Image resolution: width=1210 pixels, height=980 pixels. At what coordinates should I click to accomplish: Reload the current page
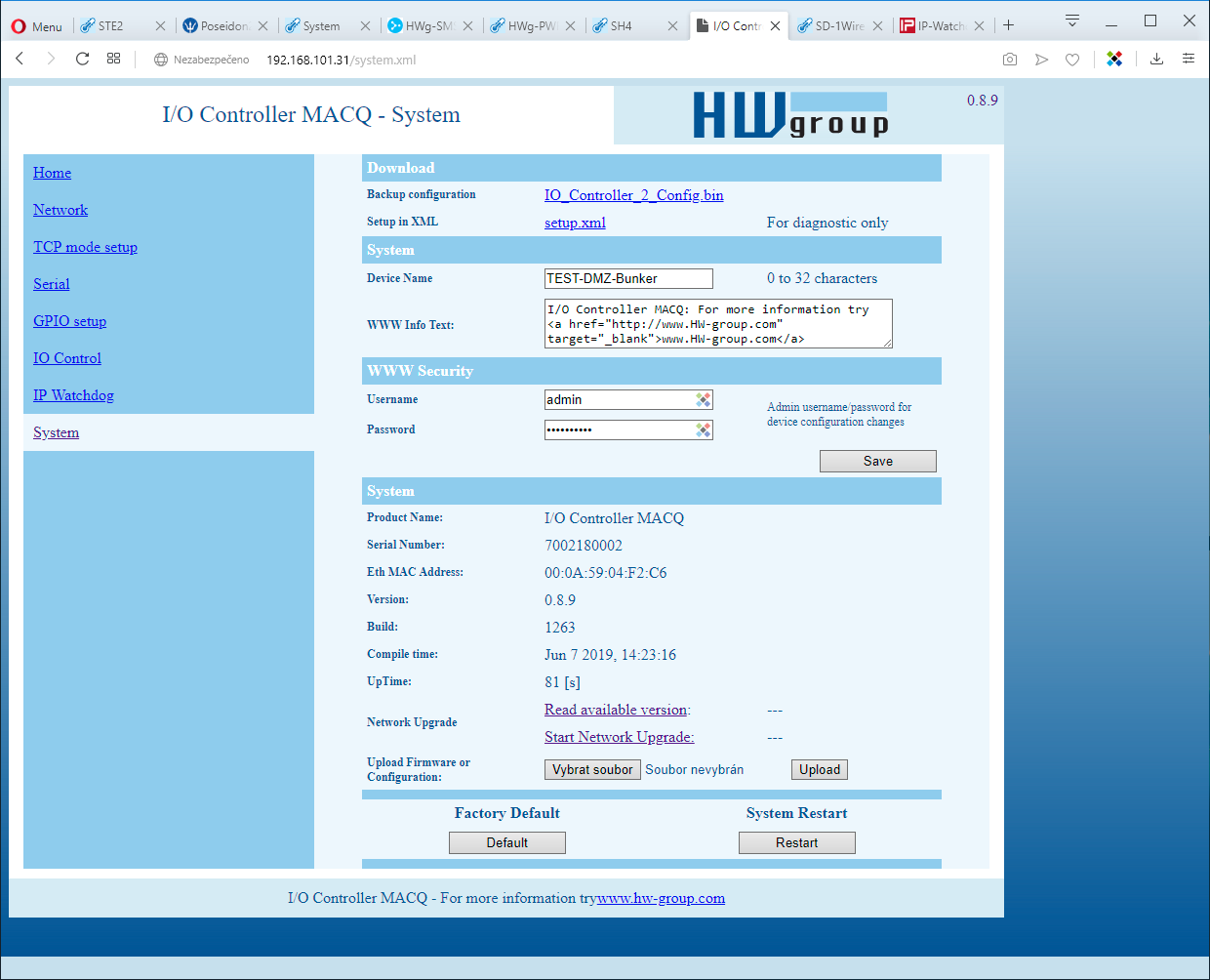click(83, 60)
